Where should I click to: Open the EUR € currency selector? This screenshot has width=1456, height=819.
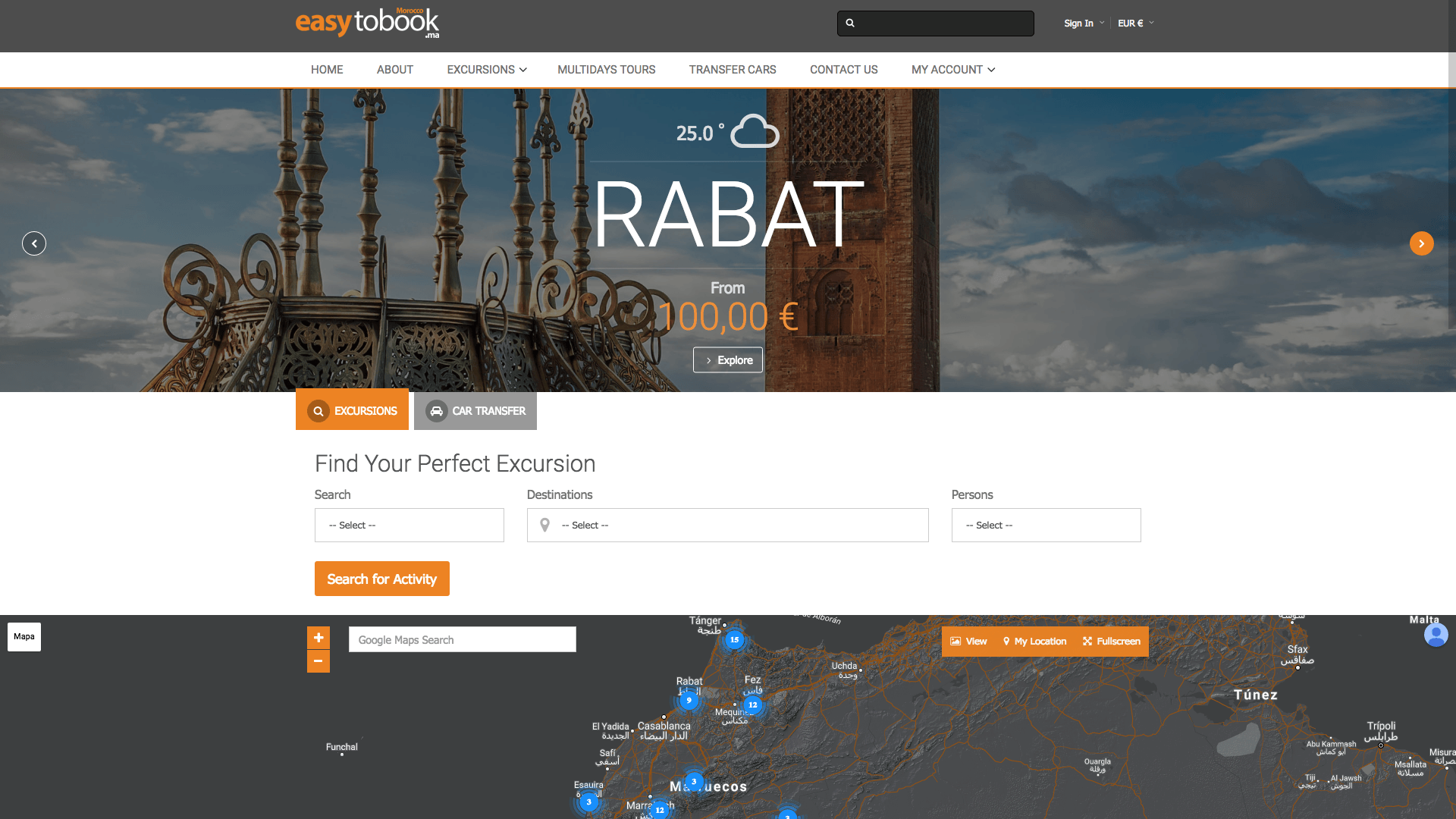point(1135,24)
